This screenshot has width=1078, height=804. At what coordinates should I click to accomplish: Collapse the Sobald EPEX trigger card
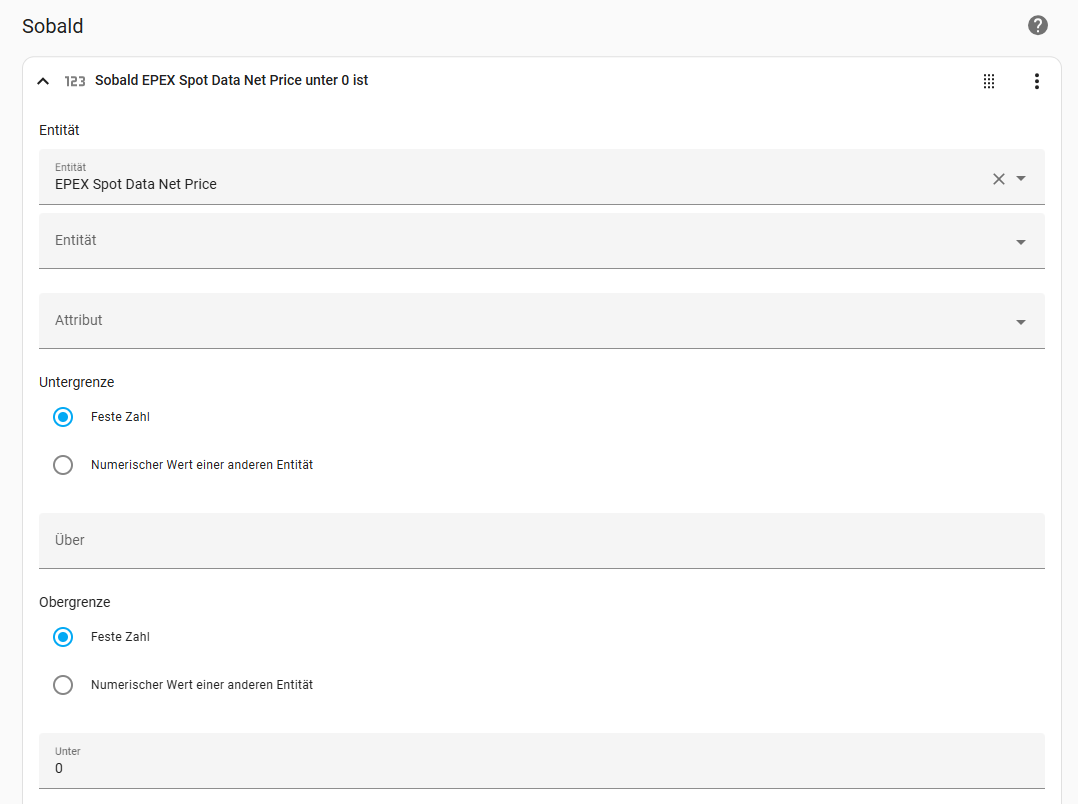click(x=43, y=81)
